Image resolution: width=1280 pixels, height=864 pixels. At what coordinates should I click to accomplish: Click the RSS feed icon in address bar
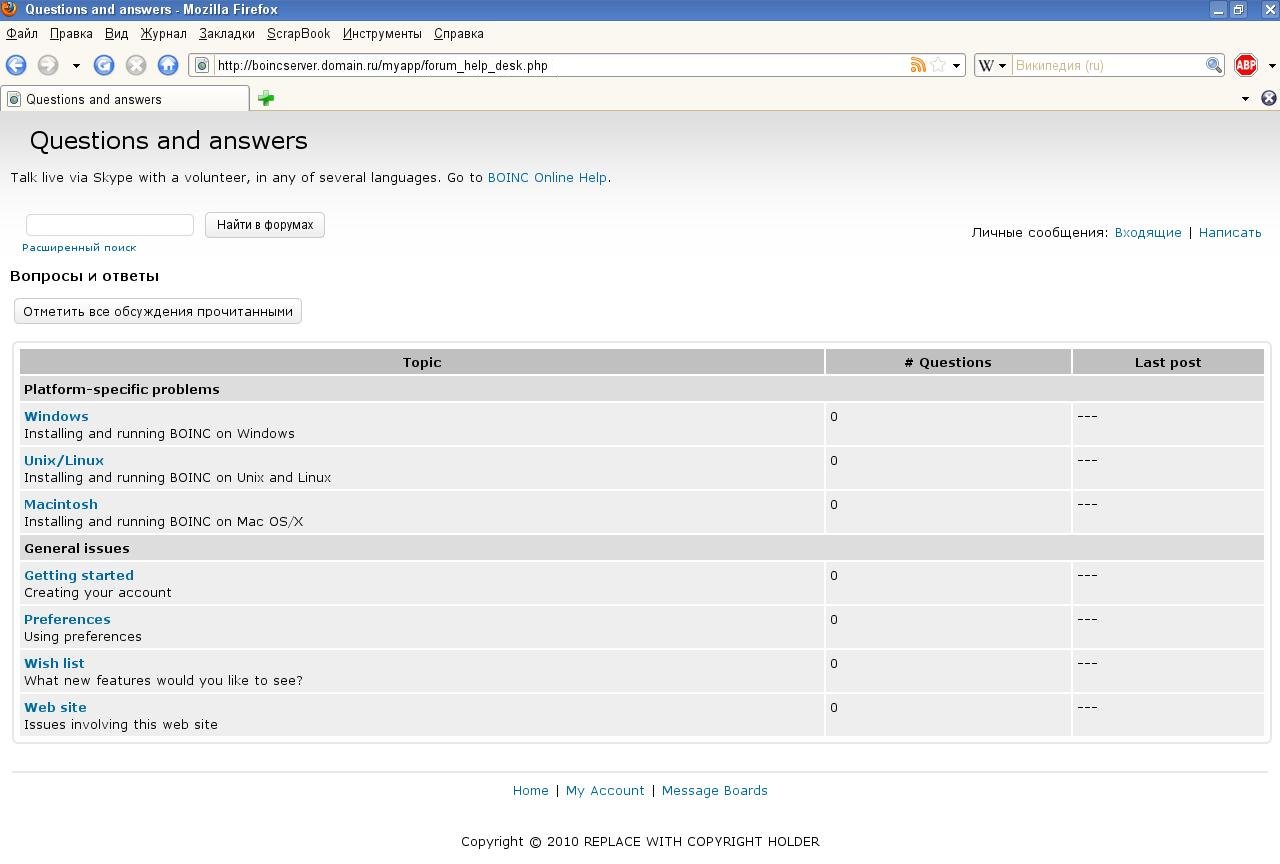click(x=918, y=65)
